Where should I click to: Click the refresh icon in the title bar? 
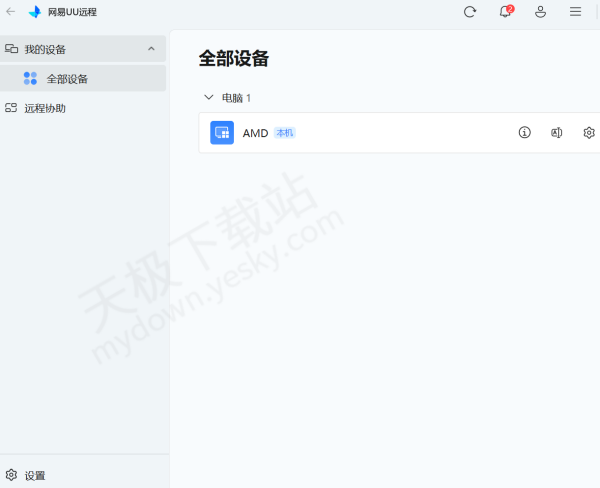(470, 12)
